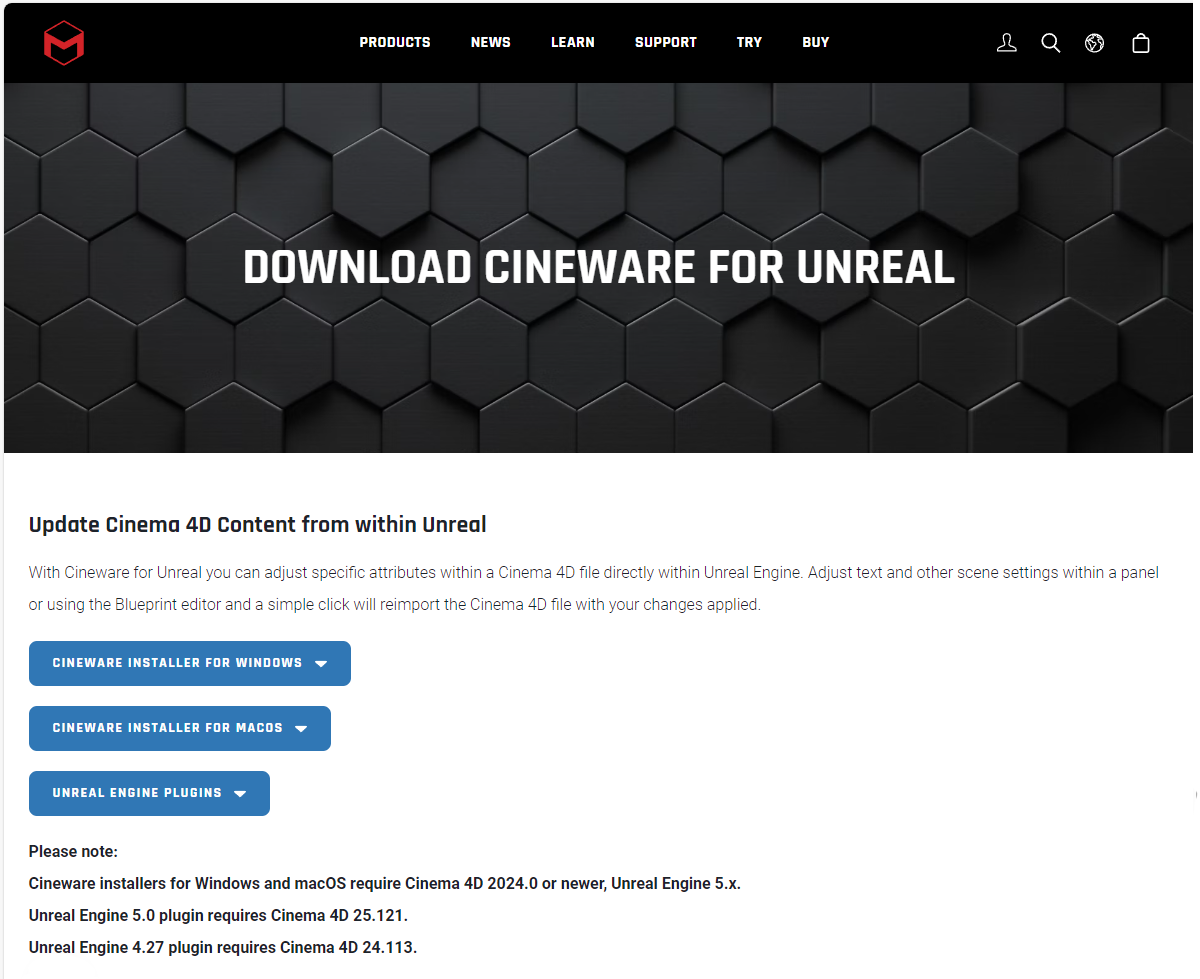Click the Maxon logo in the header
The height and width of the screenshot is (979, 1200).
coord(64,43)
